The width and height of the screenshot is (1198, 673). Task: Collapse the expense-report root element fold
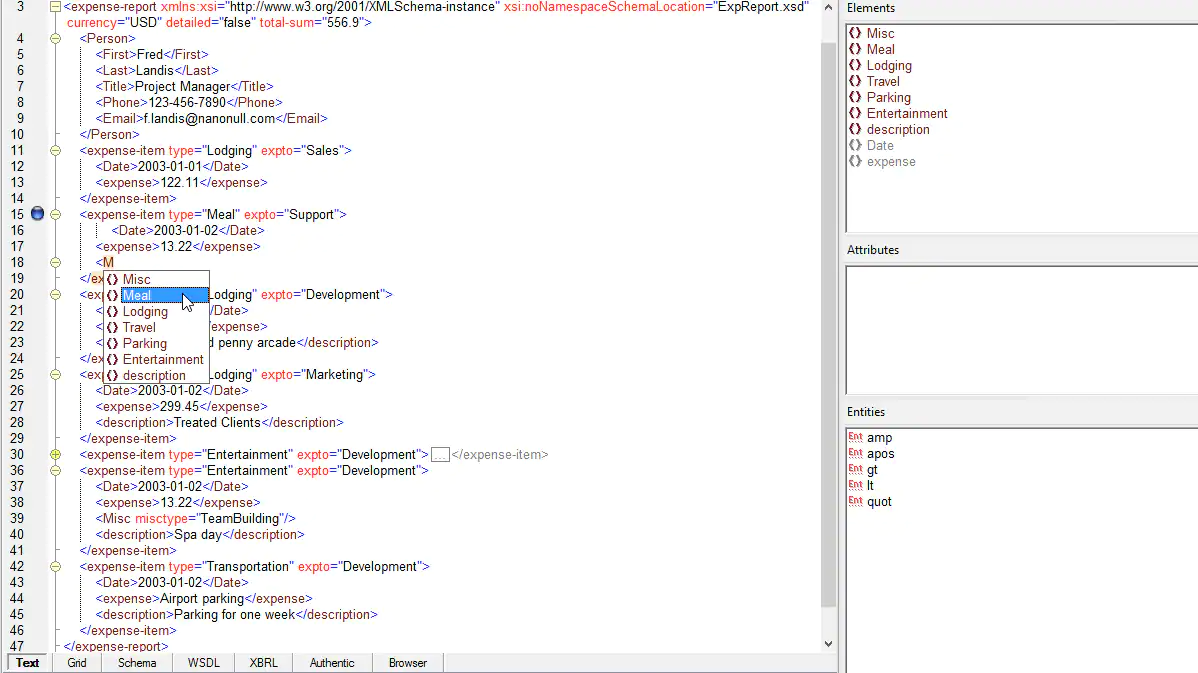[55, 6]
